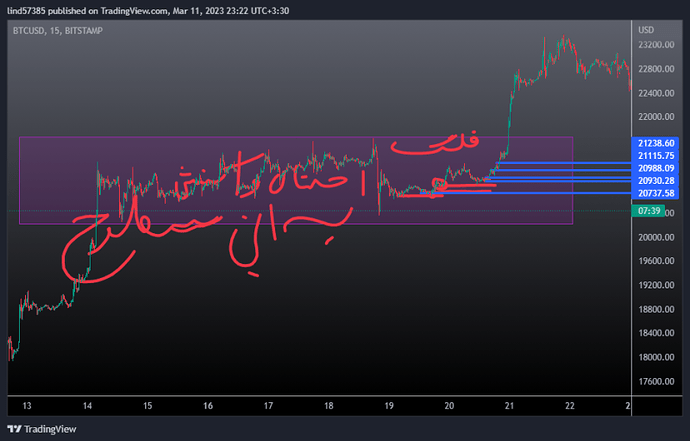Viewport: 690px width, 441px height.
Task: Click the 20737.58 blue price tag
Action: click(658, 192)
